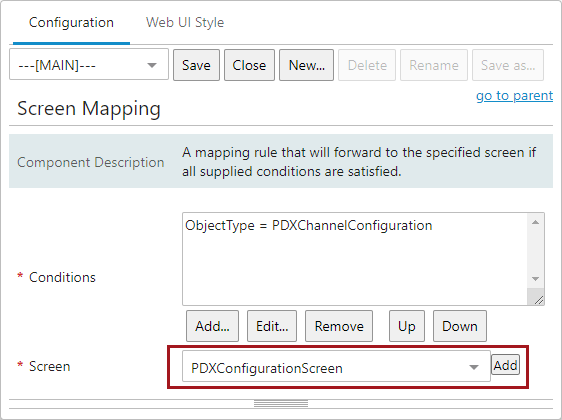Click the Add button beside the Screen dropdown
Image resolution: width=562 pixels, height=420 pixels.
(505, 365)
